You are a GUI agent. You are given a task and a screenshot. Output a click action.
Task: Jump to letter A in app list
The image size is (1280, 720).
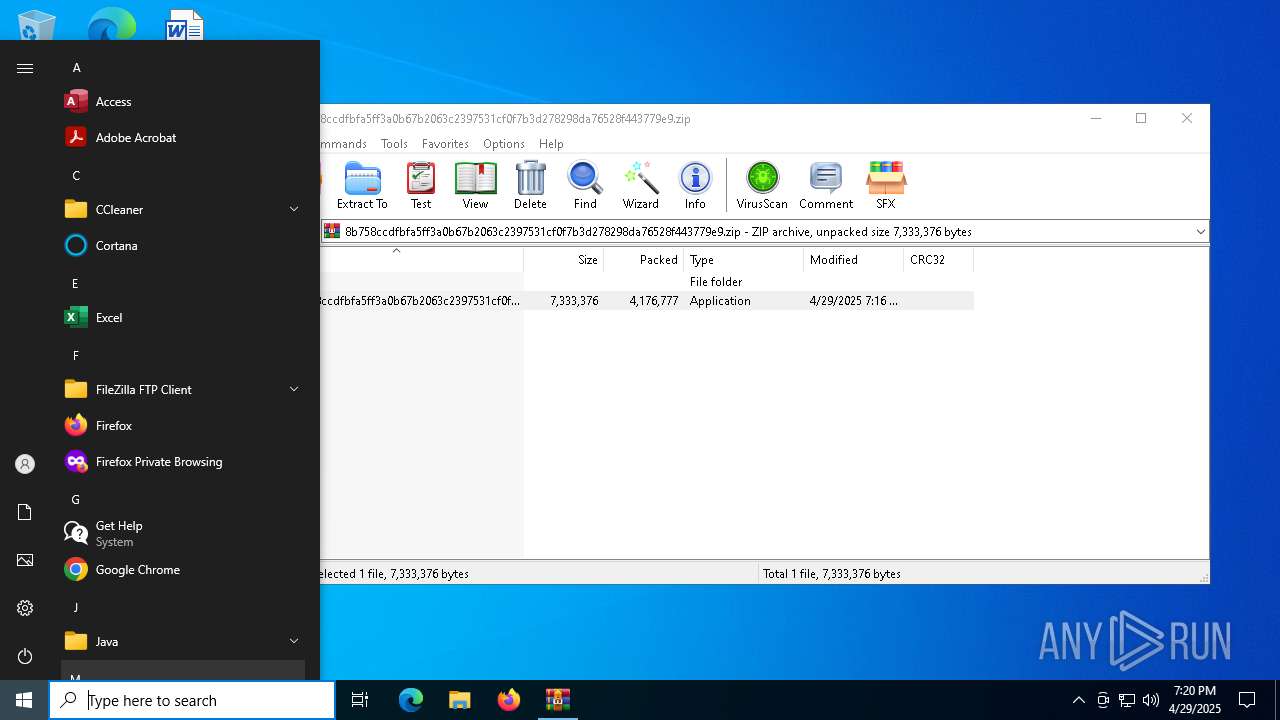pyautogui.click(x=76, y=68)
